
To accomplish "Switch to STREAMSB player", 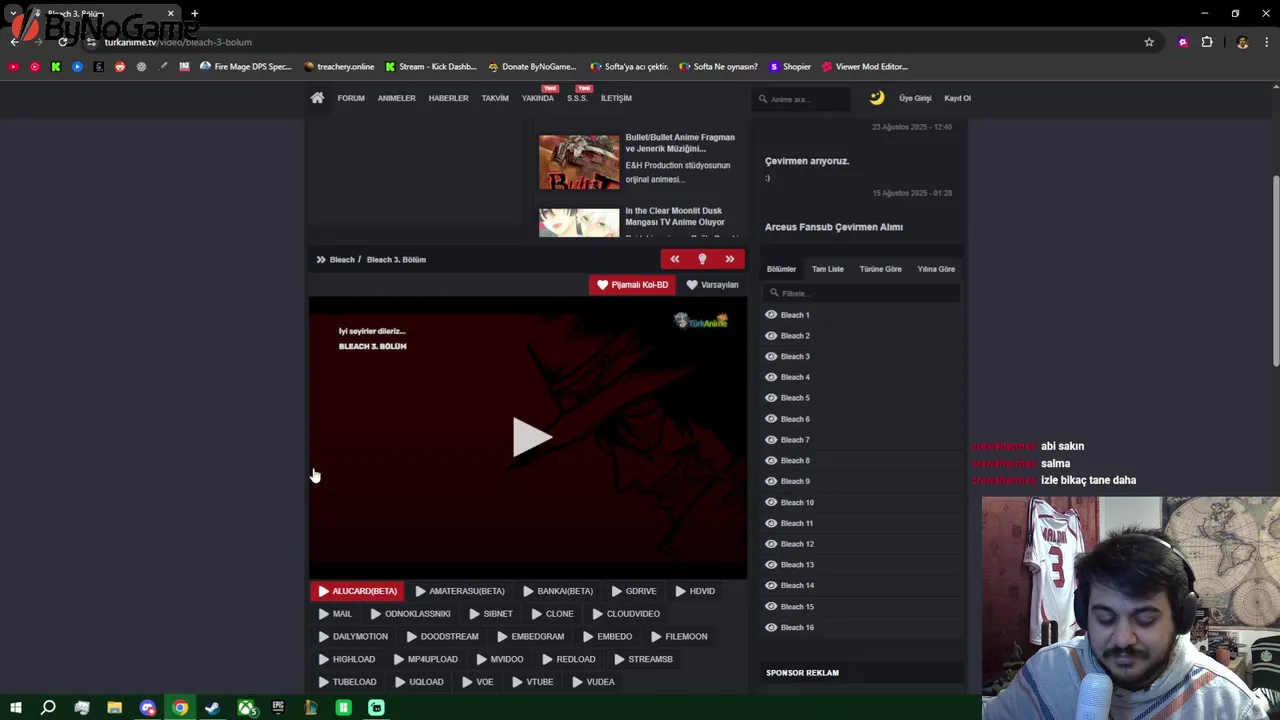I will pos(643,660).
